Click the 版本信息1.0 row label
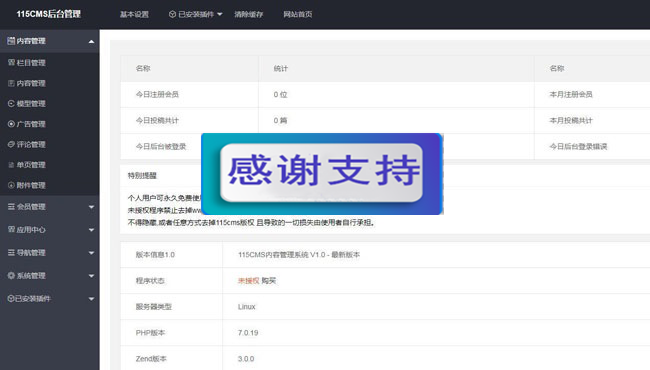 point(155,255)
